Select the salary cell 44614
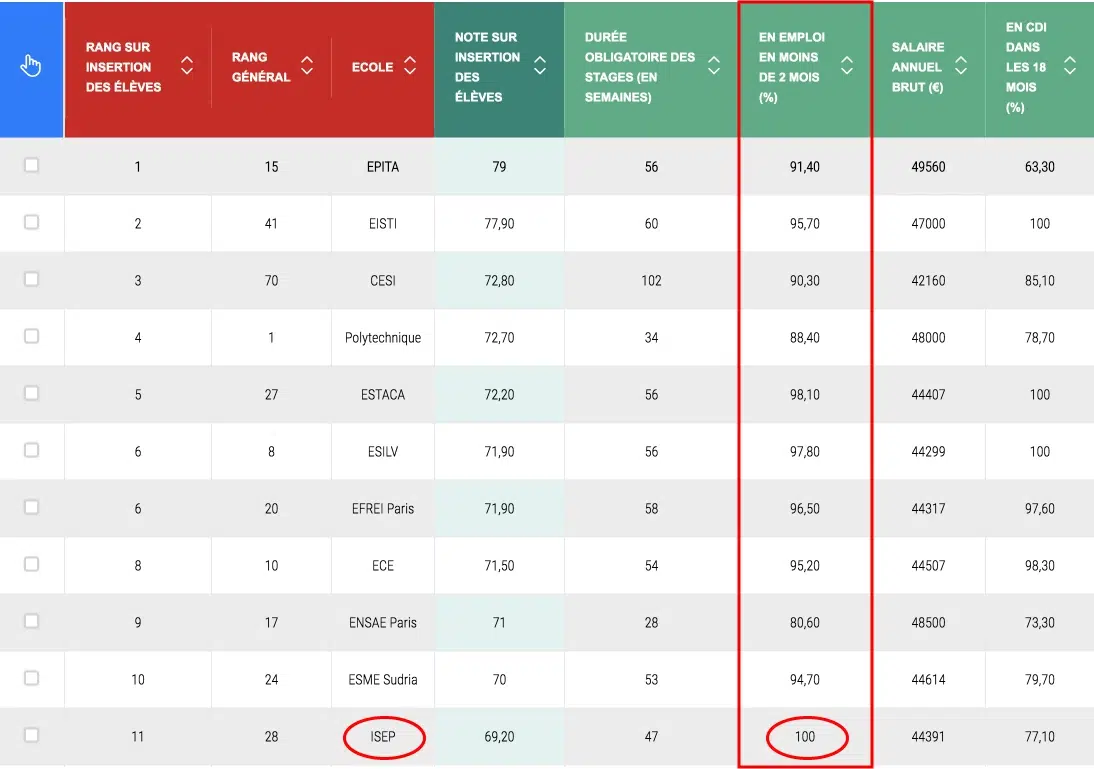 [929, 680]
